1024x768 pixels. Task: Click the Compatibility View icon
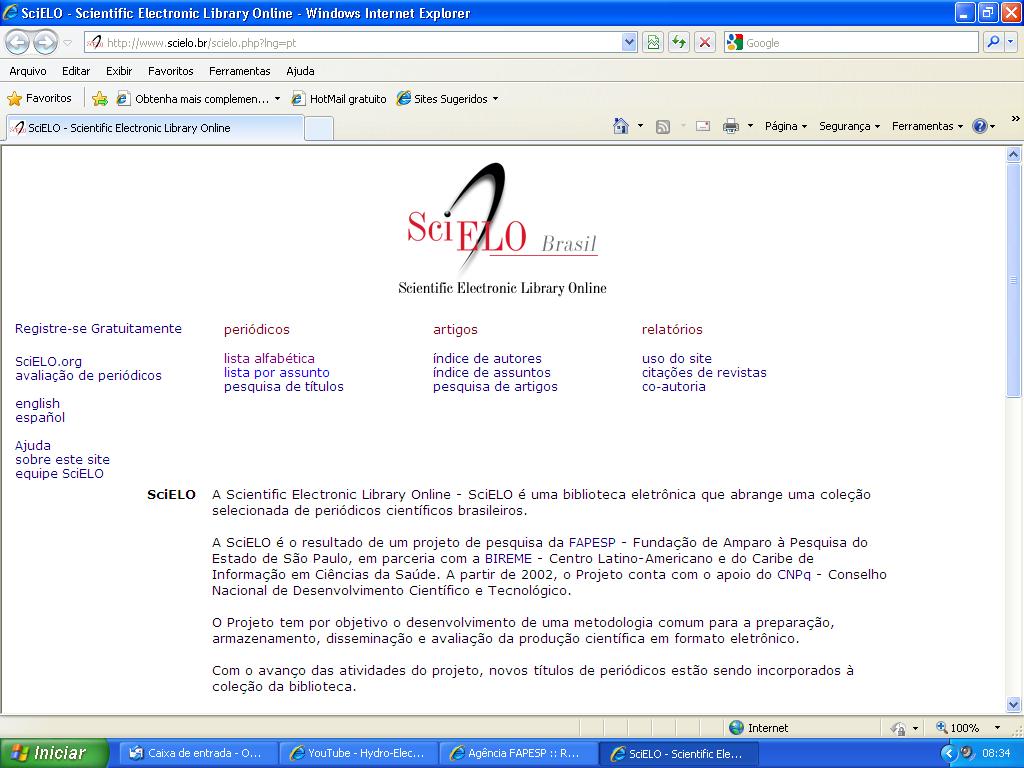point(653,43)
